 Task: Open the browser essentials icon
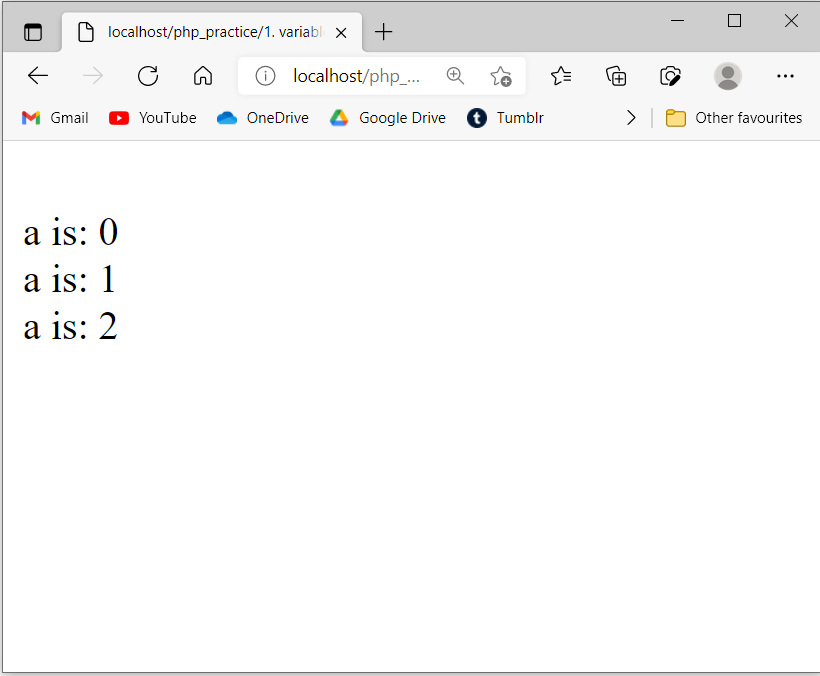(670, 76)
